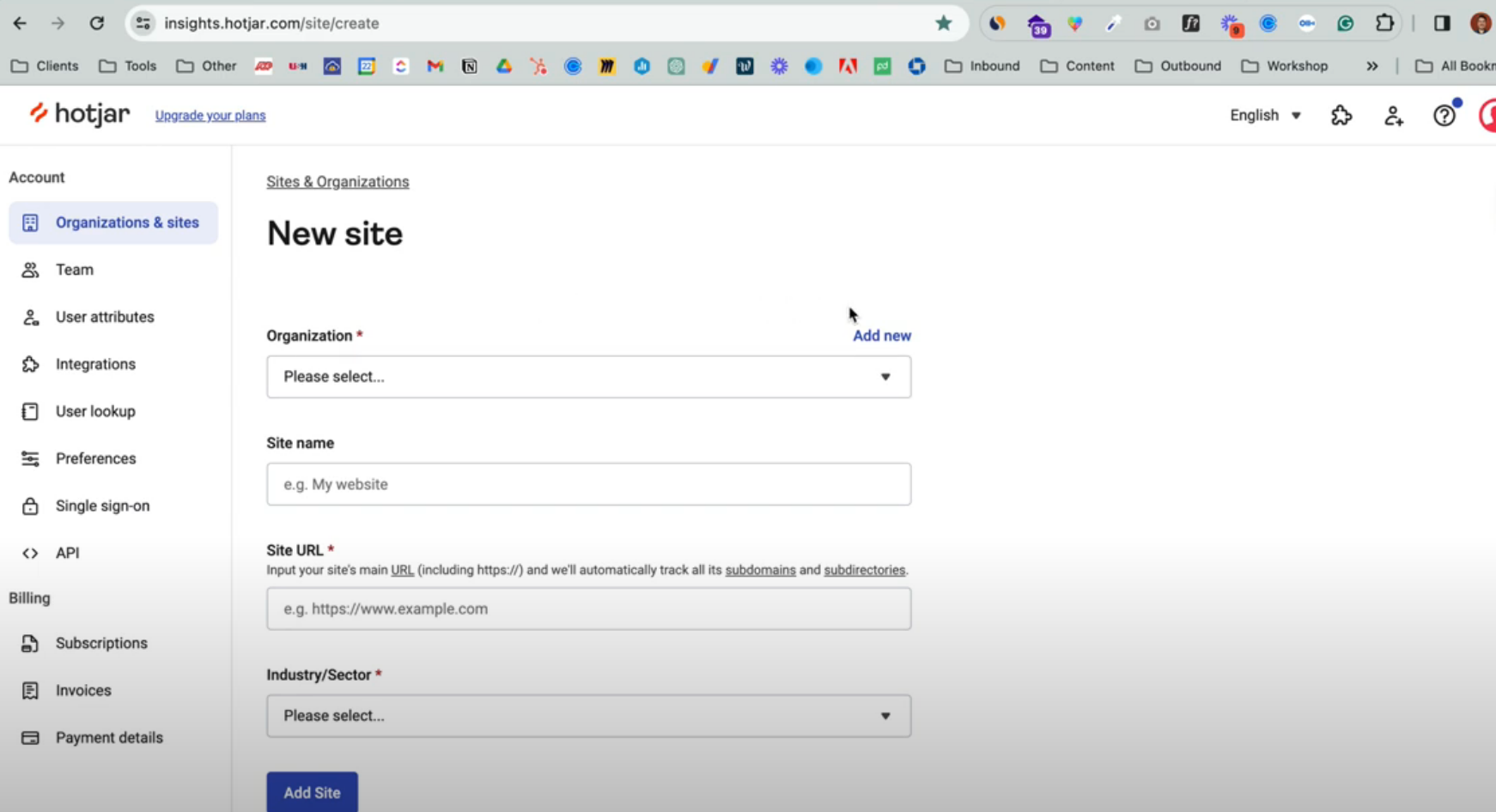The image size is (1496, 812).
Task: Open the Clients bookmarks folder
Action: click(x=45, y=66)
